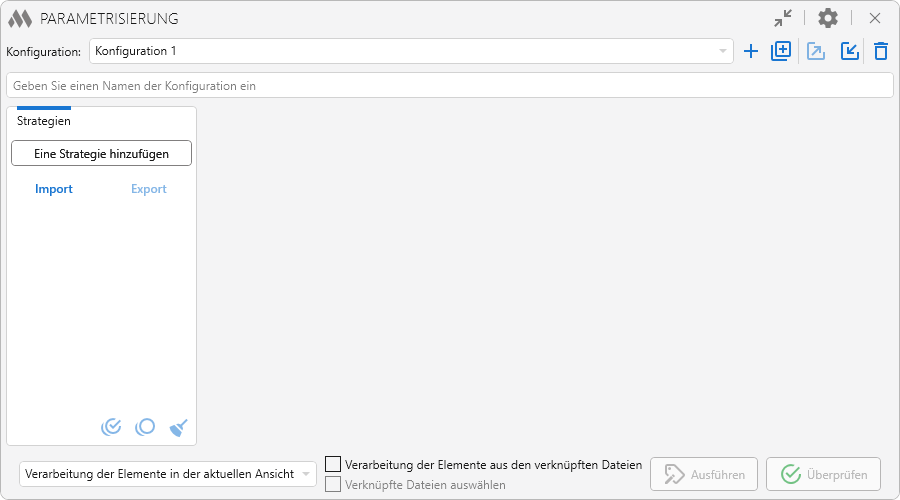900x500 pixels.
Task: Select the Strategien tab
Action: 44,120
